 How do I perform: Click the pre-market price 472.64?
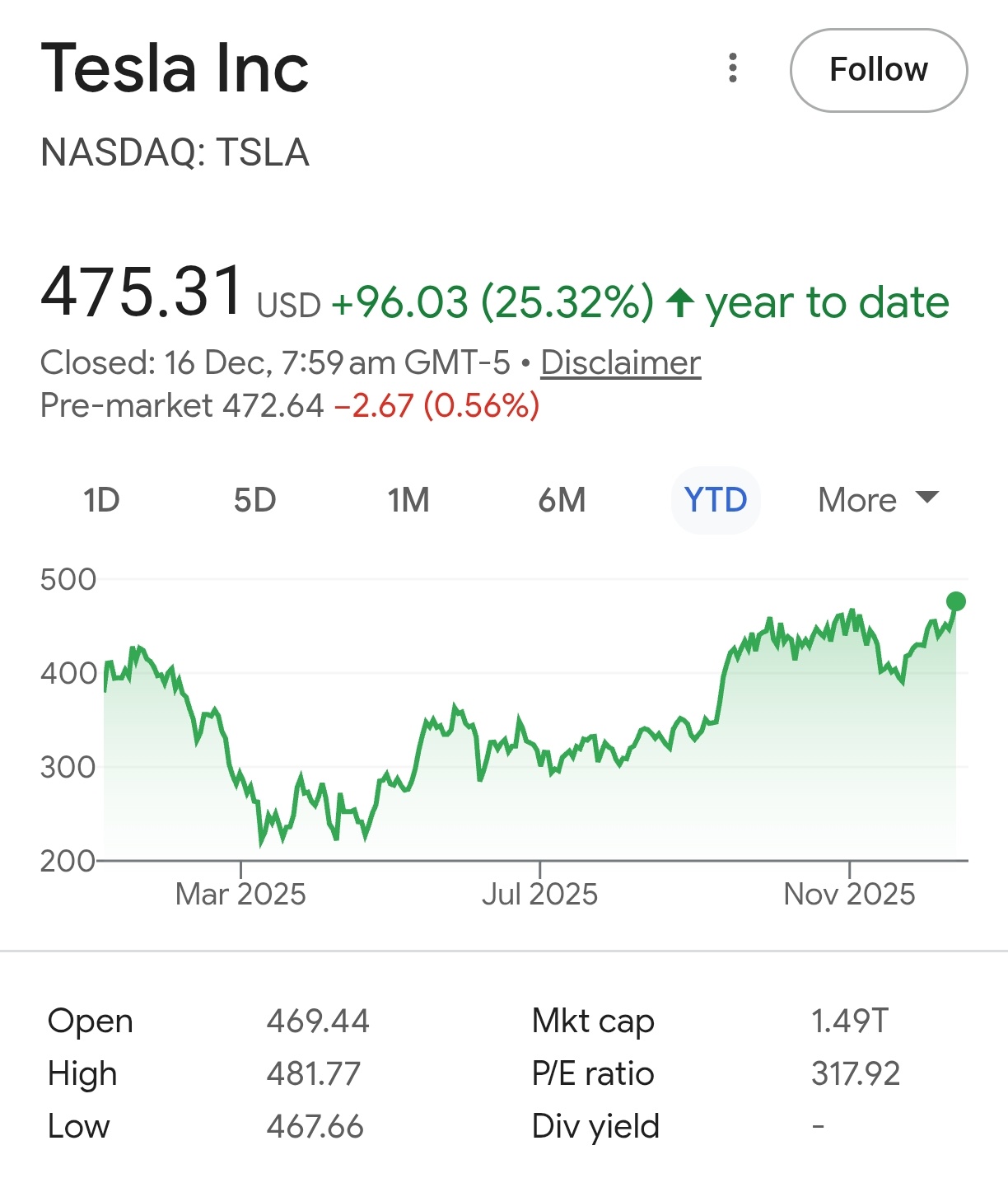(273, 405)
